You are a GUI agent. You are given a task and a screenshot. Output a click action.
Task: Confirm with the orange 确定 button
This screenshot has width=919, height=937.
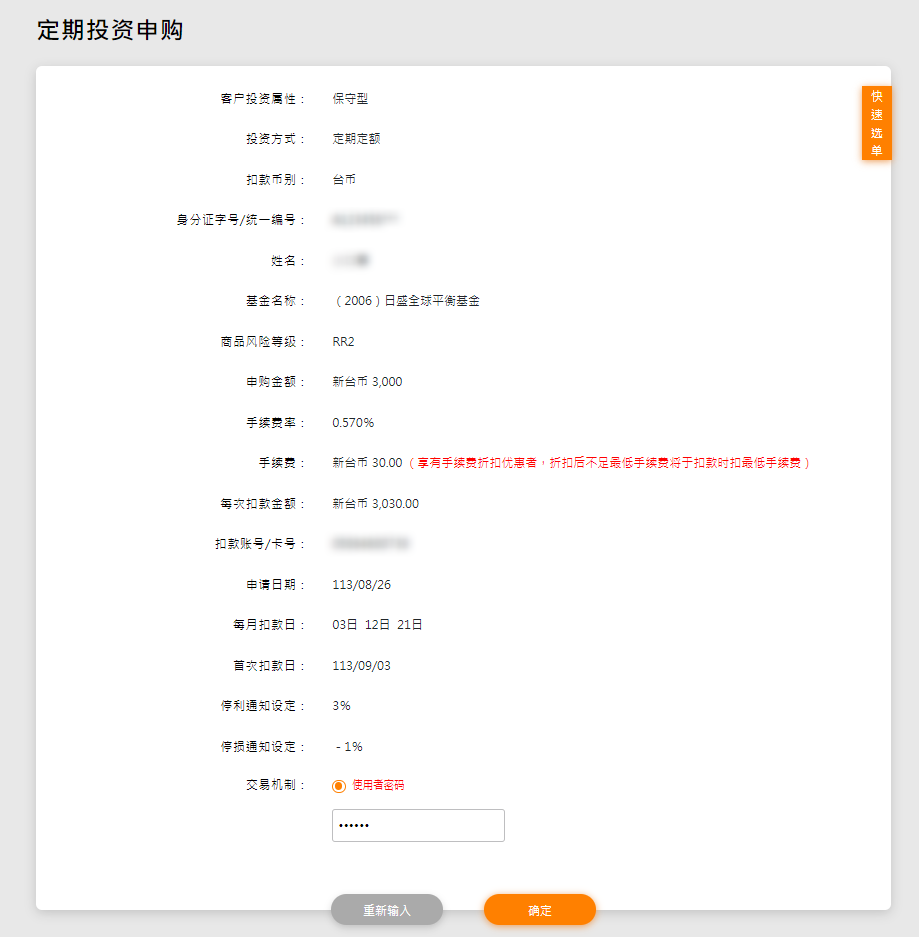tap(539, 910)
